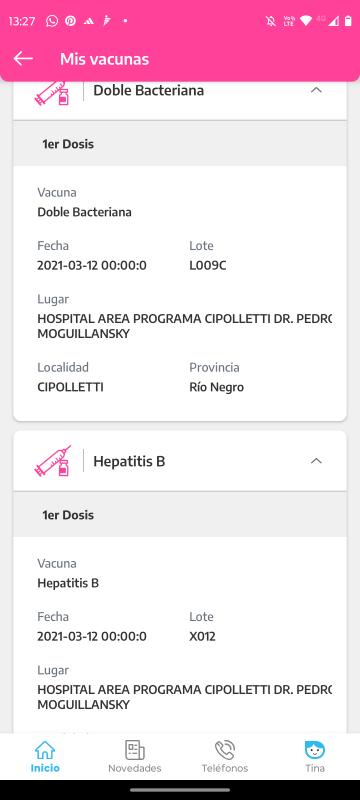The image size is (360, 800).
Task: Collapse the Hepatitis B section chevron
Action: coord(316,461)
